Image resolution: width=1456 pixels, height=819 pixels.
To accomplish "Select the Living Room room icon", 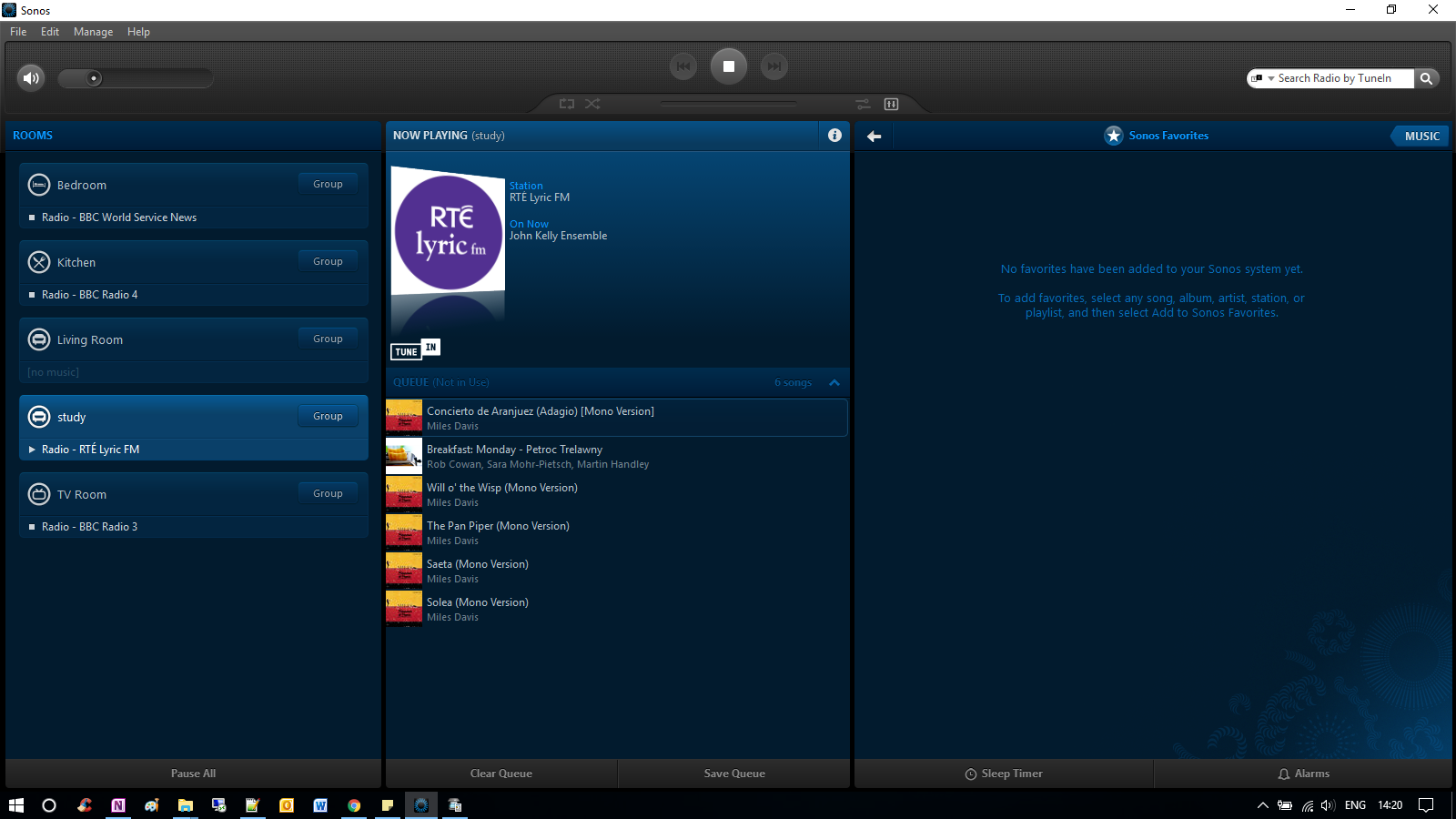I will coord(39,339).
